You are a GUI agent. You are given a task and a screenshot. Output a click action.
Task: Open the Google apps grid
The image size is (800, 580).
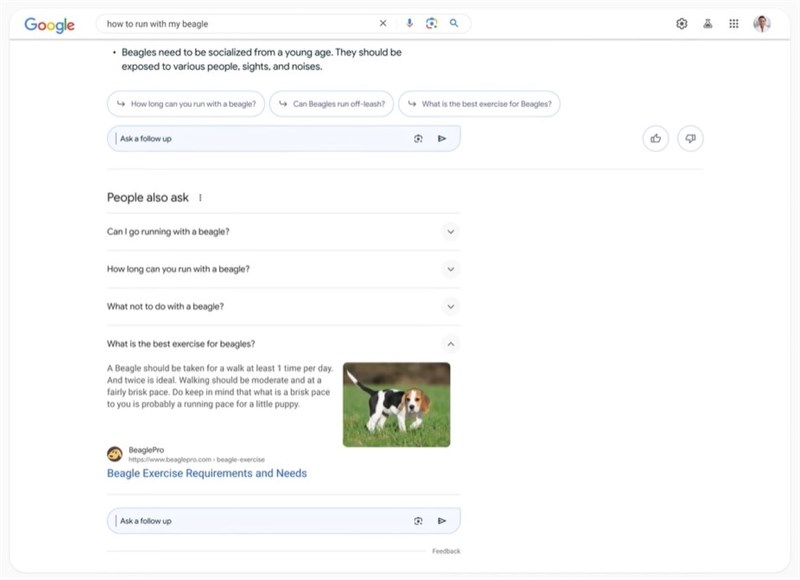point(734,24)
